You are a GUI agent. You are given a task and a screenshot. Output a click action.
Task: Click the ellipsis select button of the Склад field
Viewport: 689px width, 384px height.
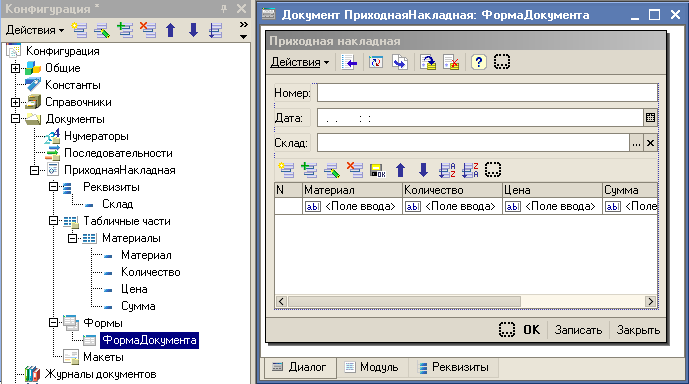click(636, 143)
